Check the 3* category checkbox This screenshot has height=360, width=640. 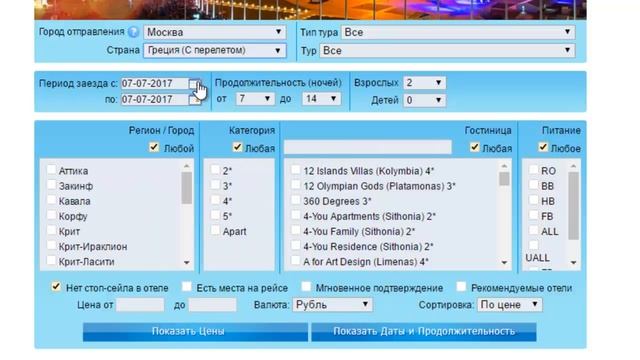coord(215,184)
